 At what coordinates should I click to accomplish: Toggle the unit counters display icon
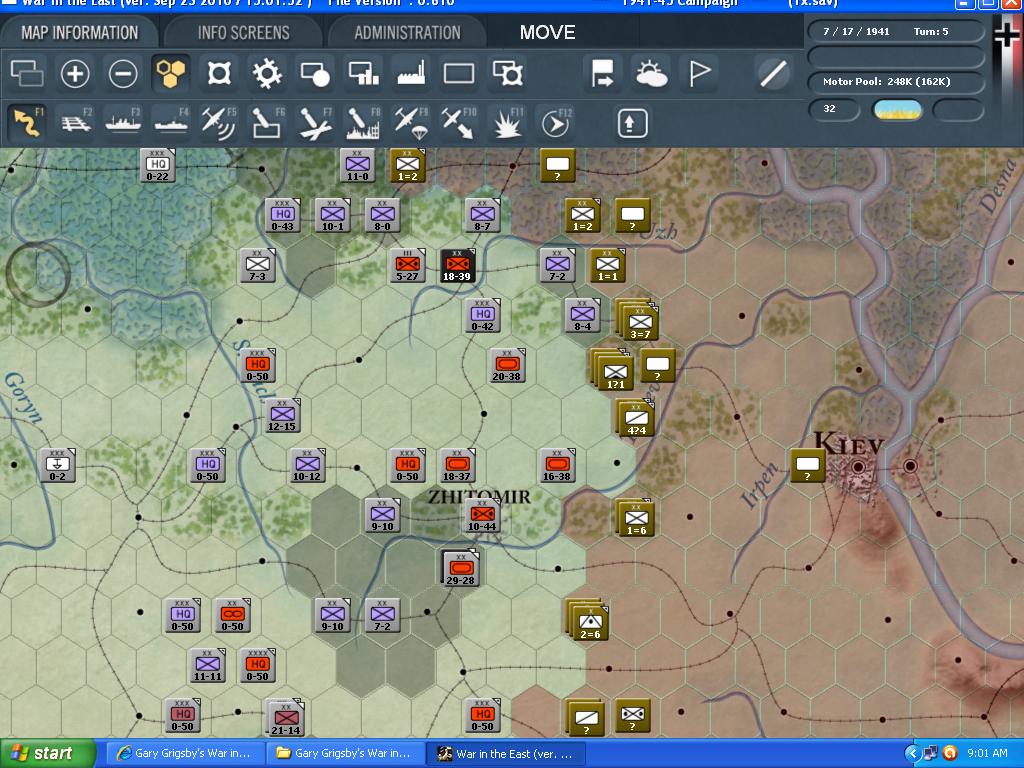coord(27,73)
